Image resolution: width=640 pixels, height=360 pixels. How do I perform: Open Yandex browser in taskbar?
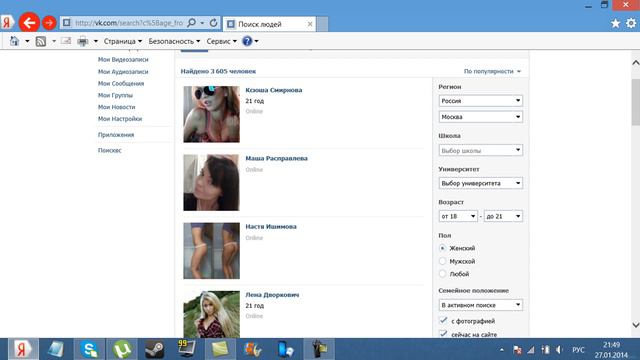[x=23, y=349]
